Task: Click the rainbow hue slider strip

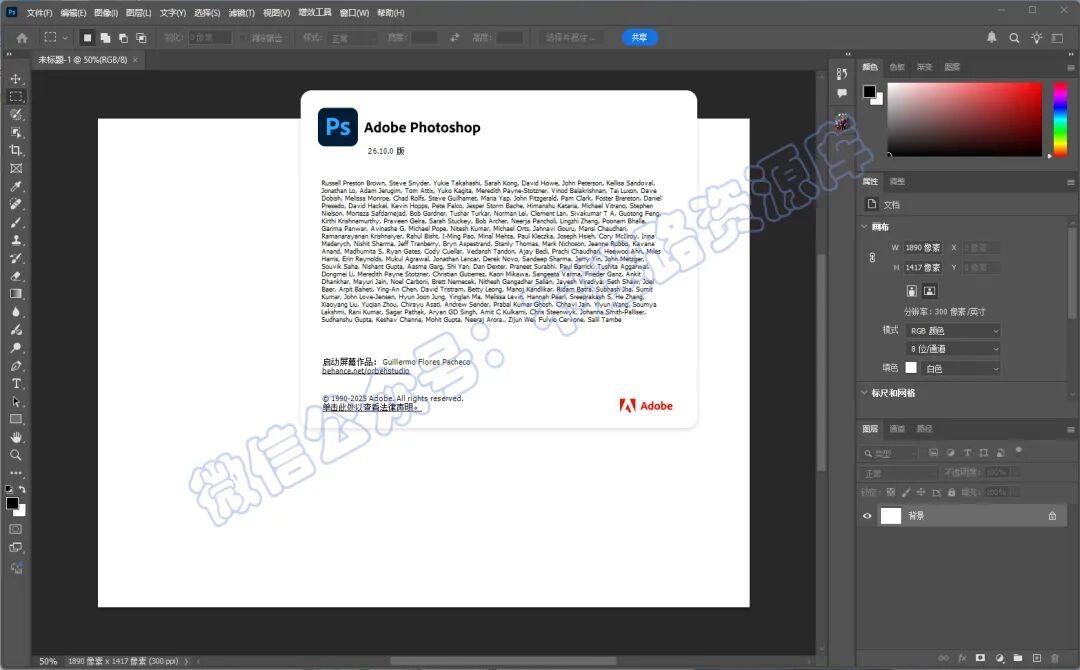Action: 1060,119
